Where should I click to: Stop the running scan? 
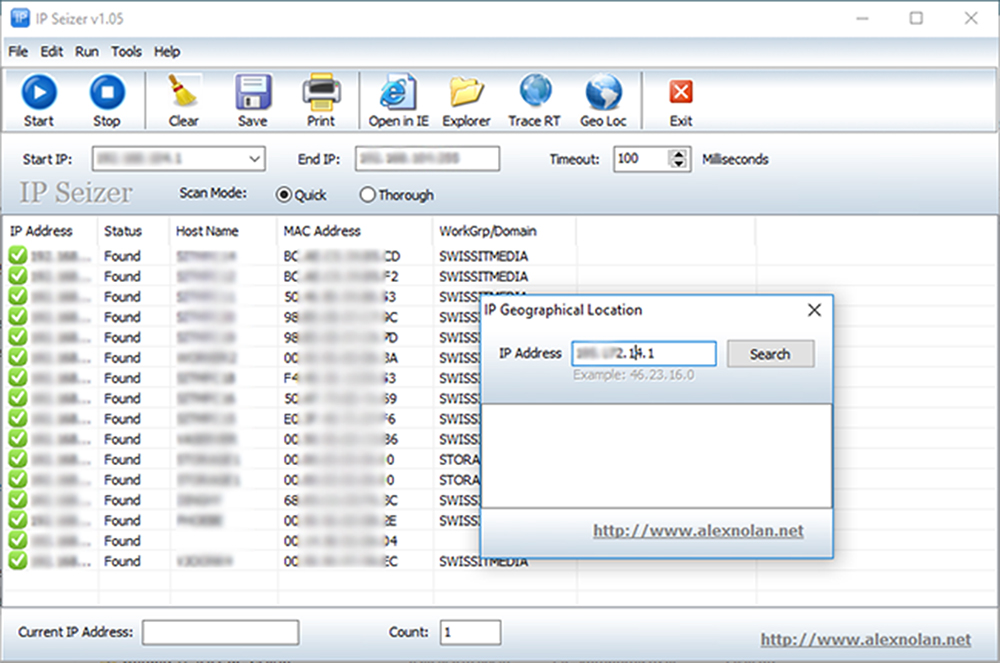107,101
